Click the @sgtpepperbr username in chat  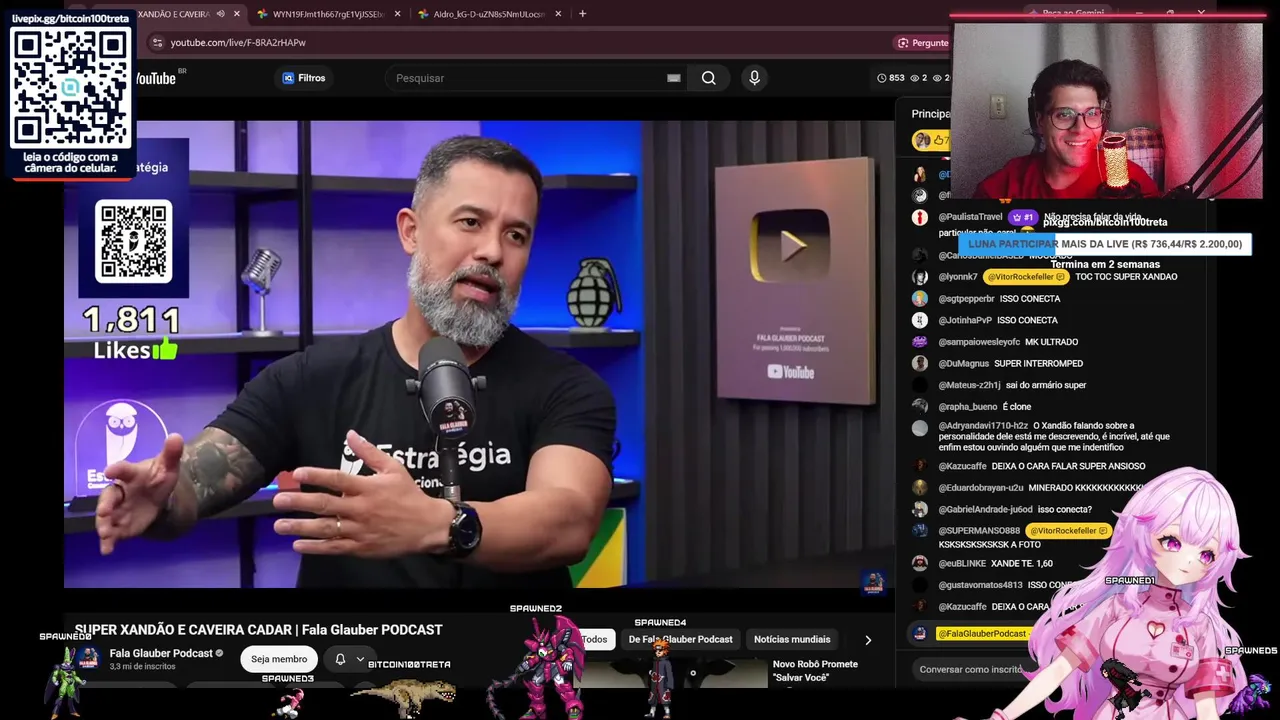point(966,299)
